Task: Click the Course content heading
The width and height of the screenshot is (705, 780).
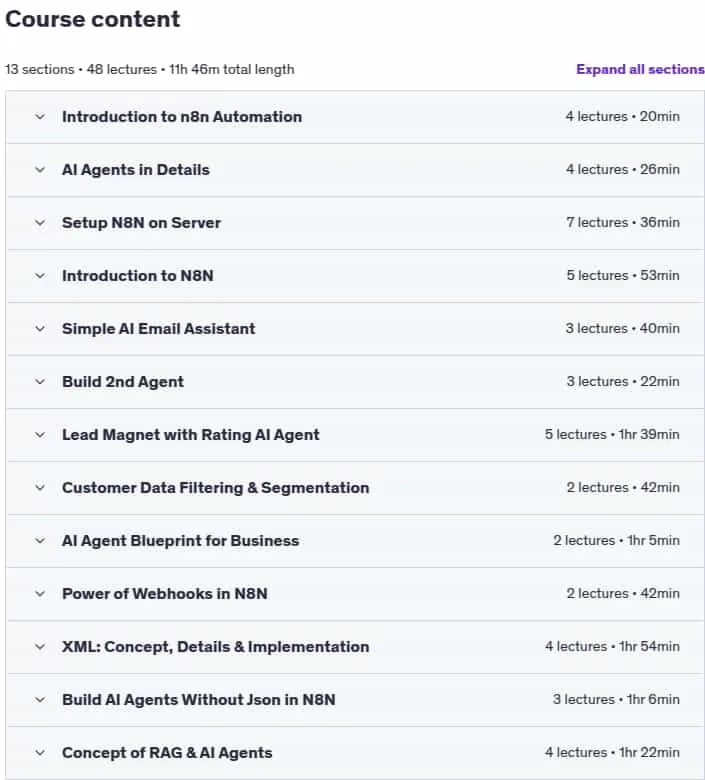Action: pos(93,19)
